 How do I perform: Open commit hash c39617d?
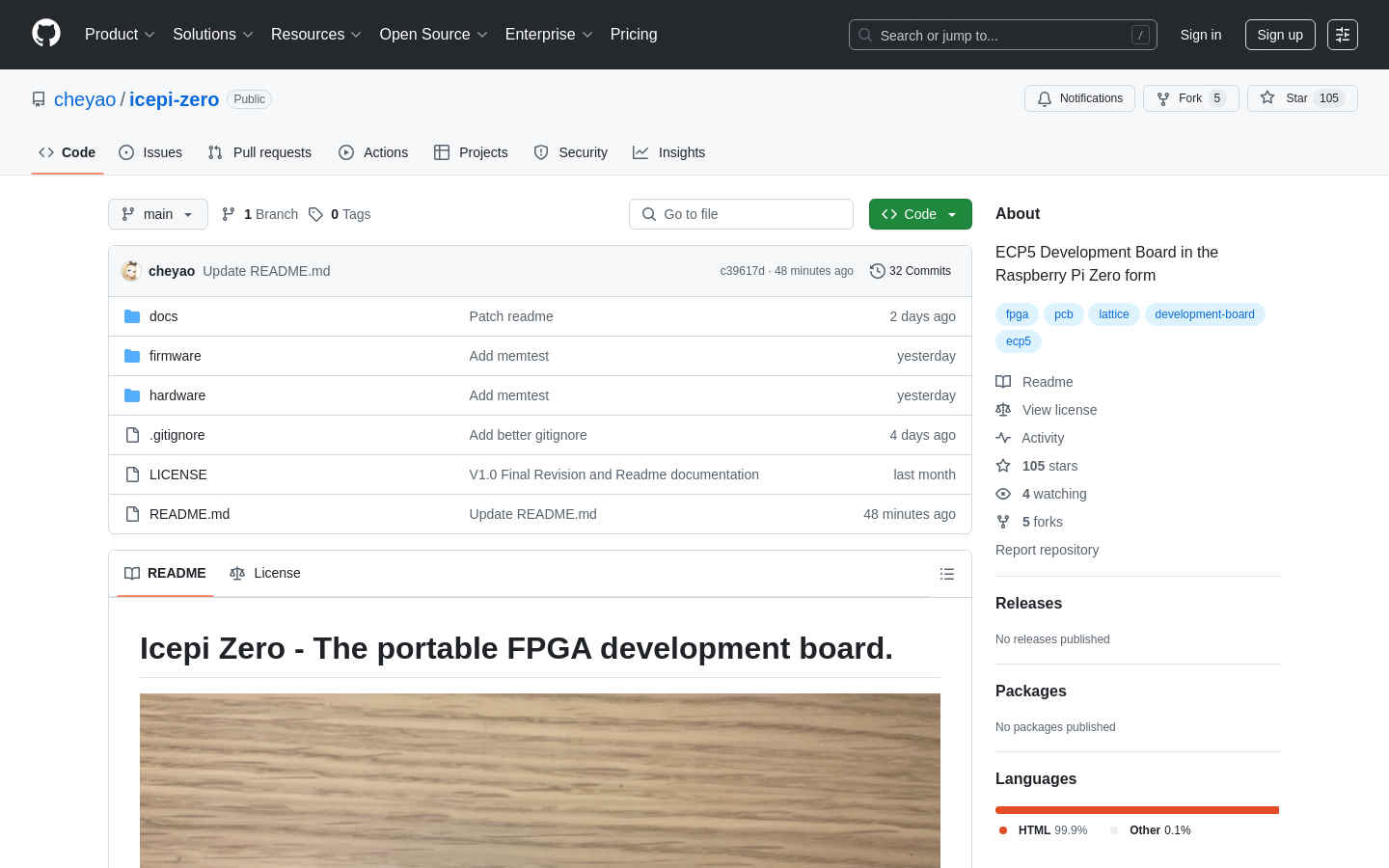(x=742, y=271)
